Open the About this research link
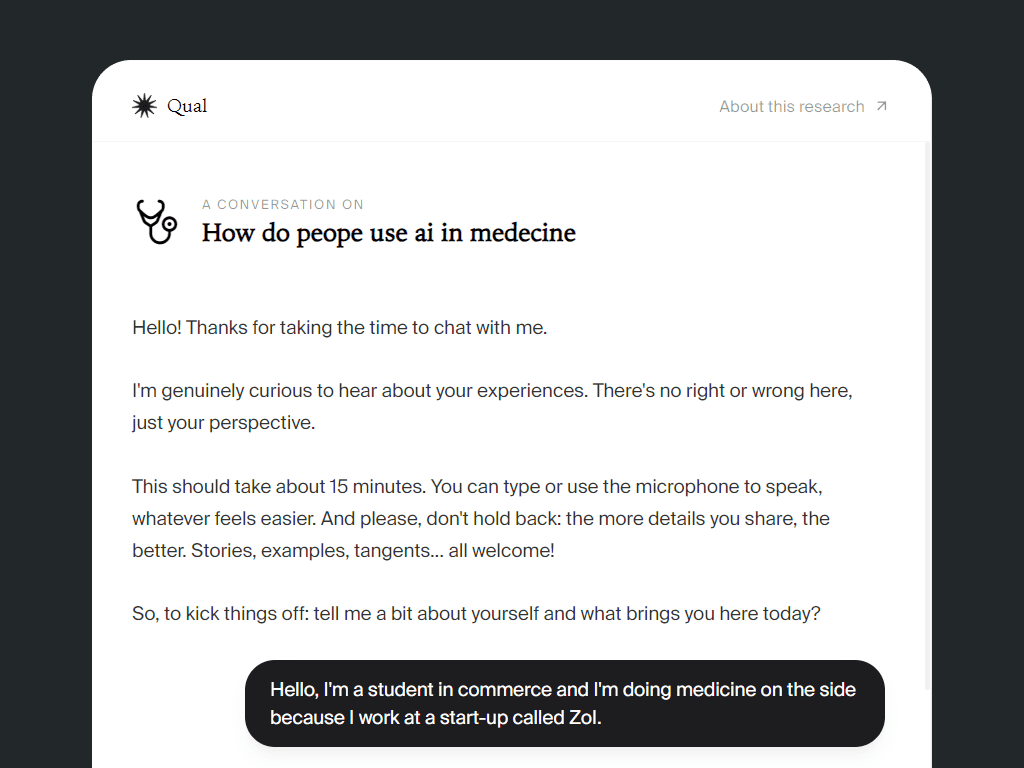1024x768 pixels. (x=791, y=107)
